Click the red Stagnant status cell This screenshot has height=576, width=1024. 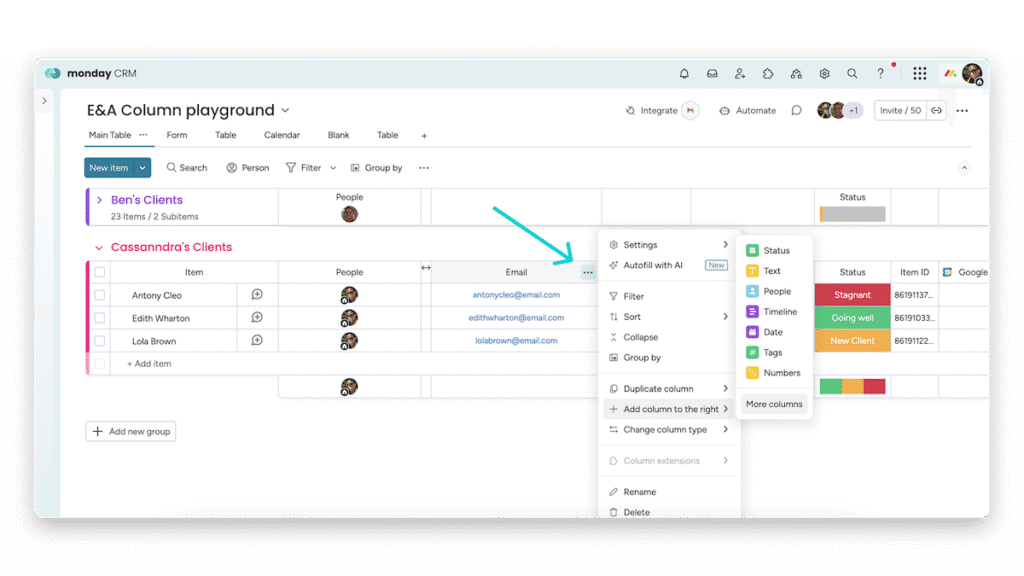852,295
